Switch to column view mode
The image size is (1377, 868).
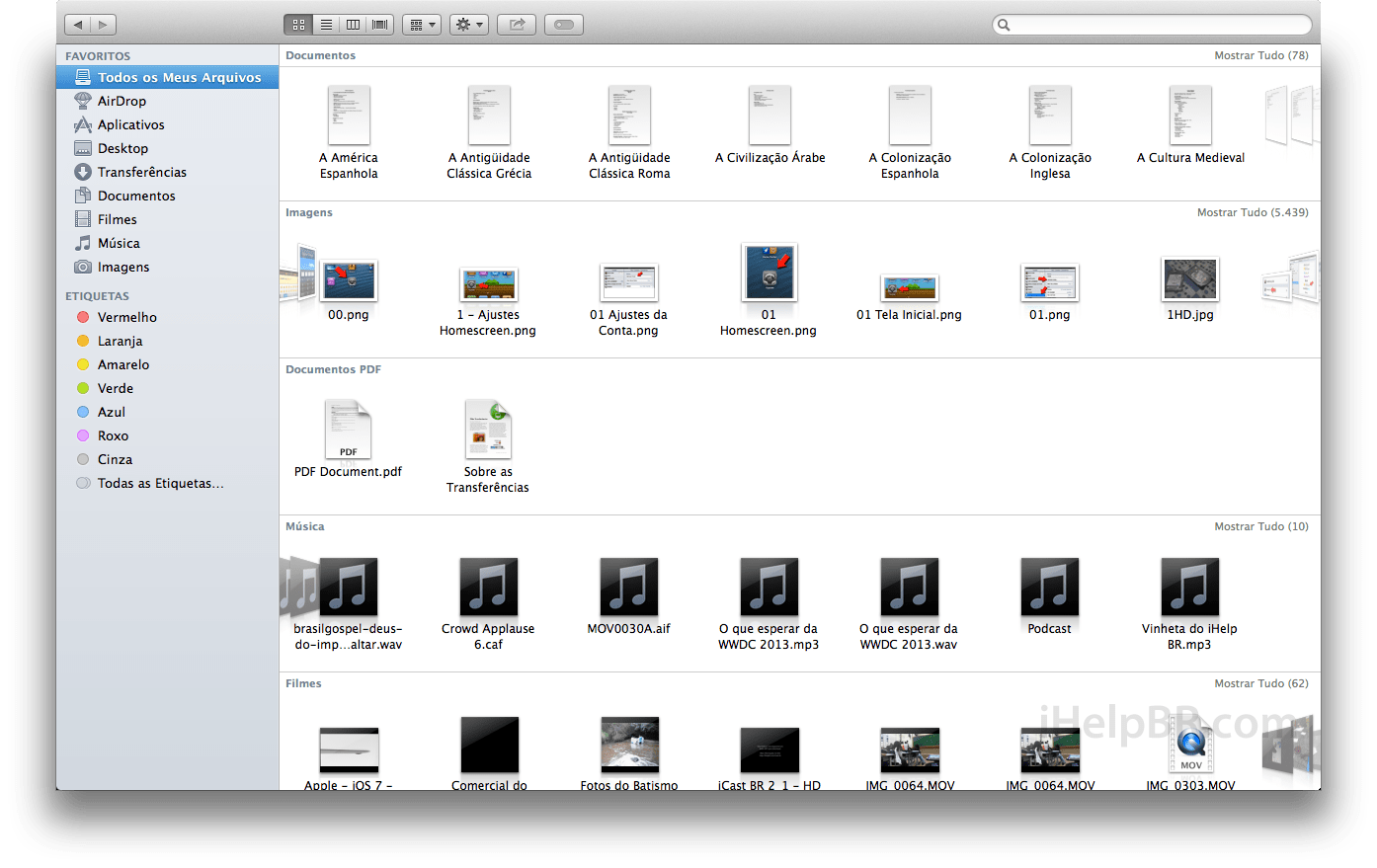coord(353,25)
